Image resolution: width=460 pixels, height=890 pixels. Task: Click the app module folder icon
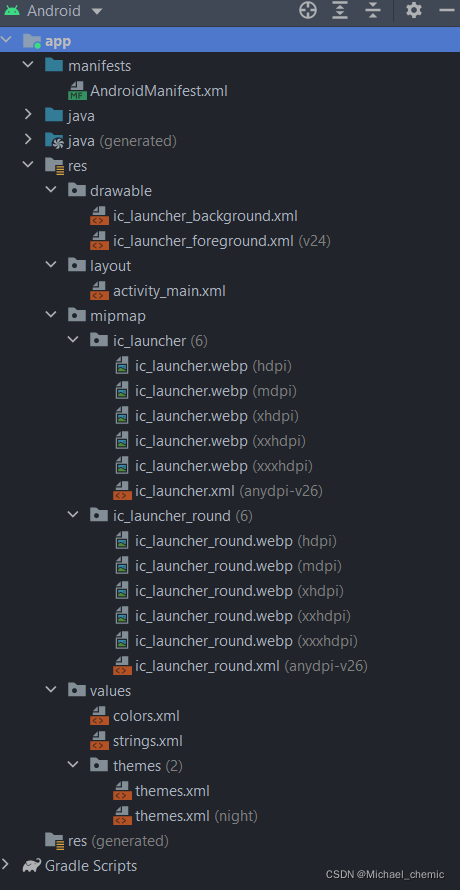coord(32,41)
